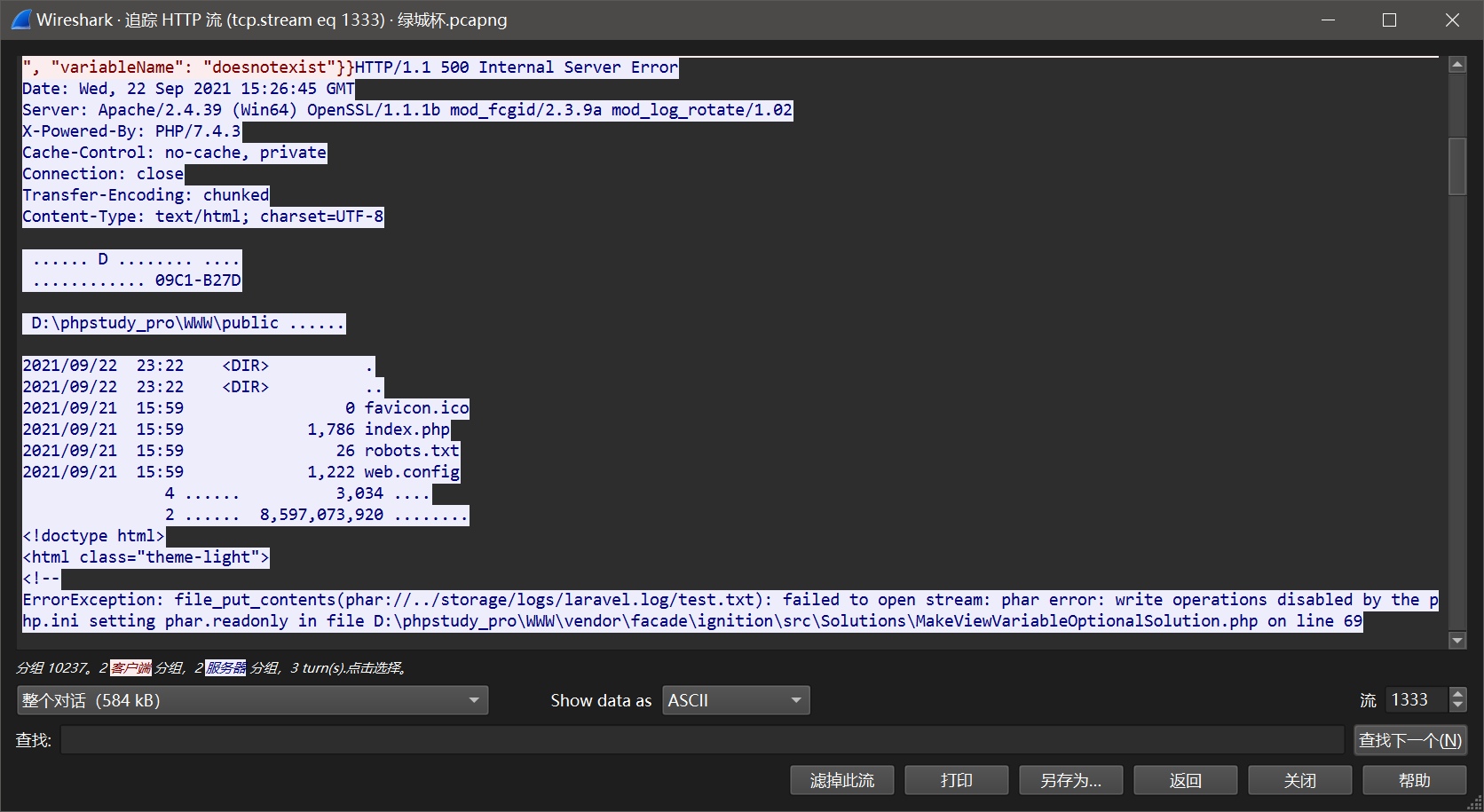1484x812 pixels.
Task: Click the 打印 print button
Action: click(956, 780)
